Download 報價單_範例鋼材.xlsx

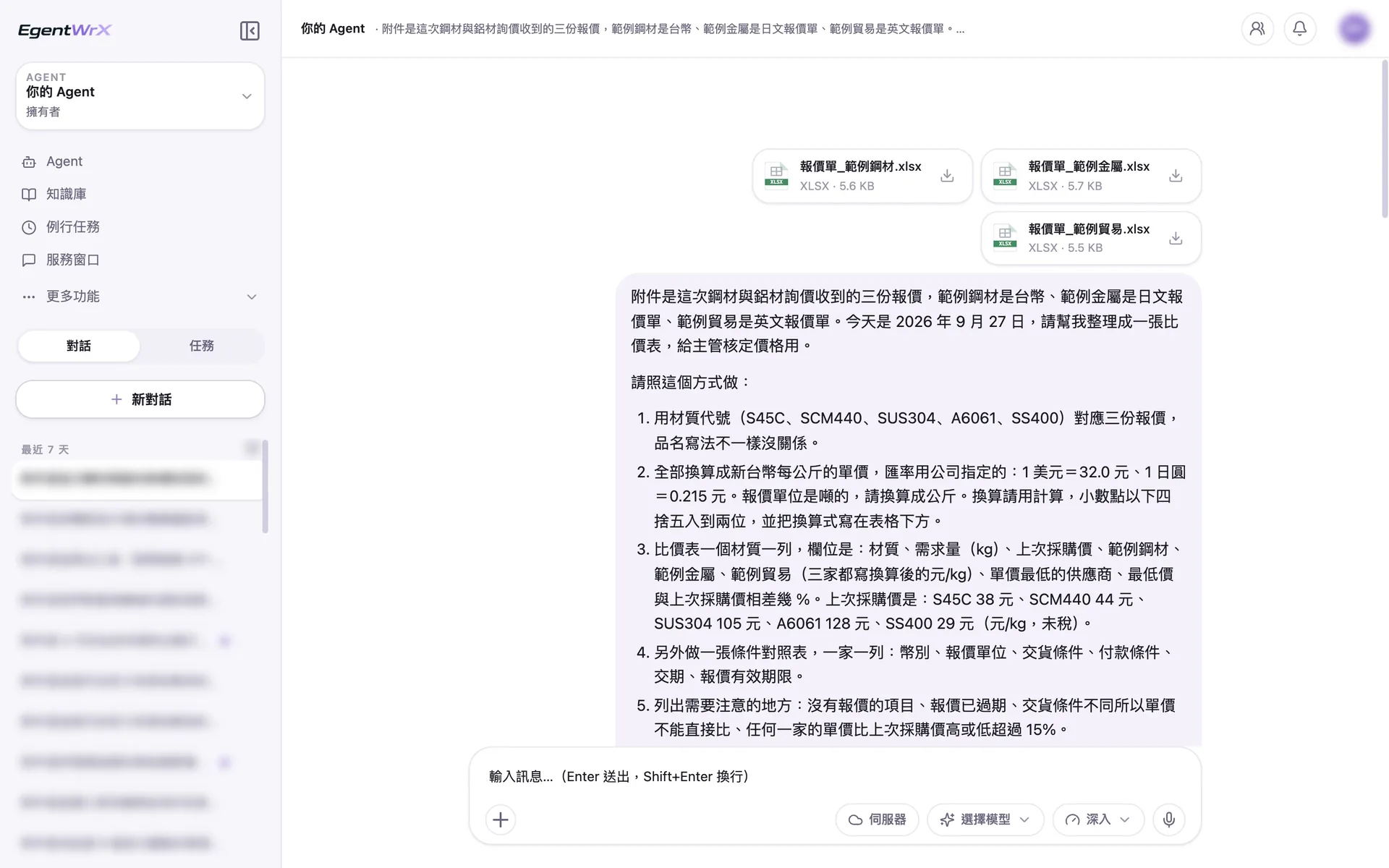tap(947, 176)
